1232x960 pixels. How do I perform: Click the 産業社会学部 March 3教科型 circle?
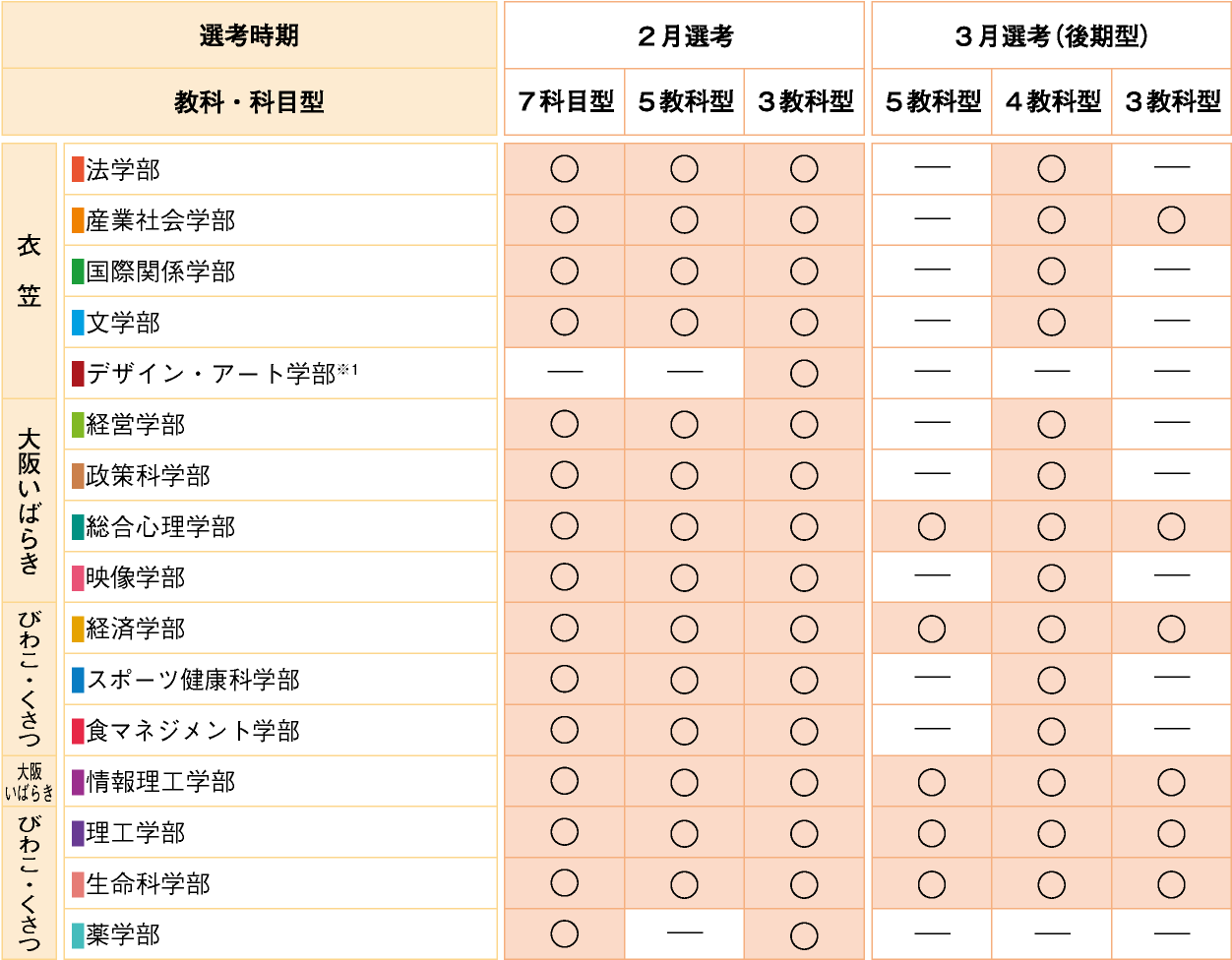(x=1171, y=220)
